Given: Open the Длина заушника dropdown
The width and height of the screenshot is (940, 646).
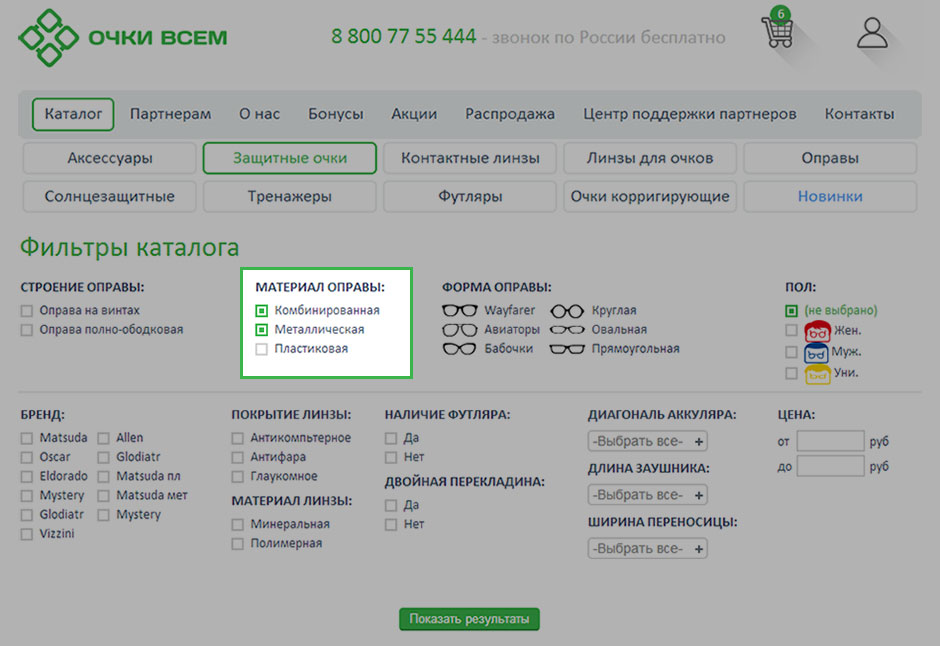Looking at the screenshot, I should [647, 495].
